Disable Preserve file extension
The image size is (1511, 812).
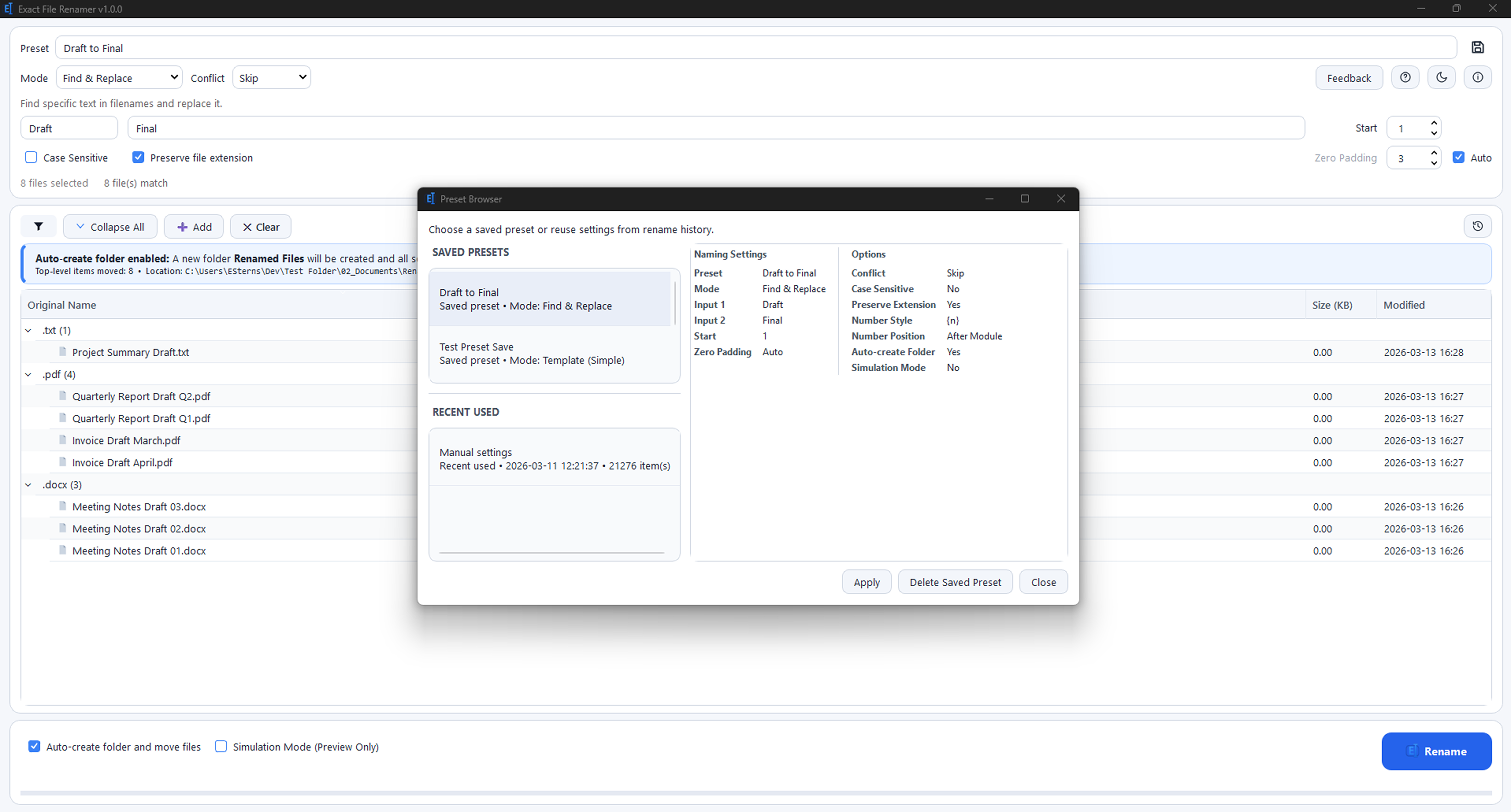[138, 157]
